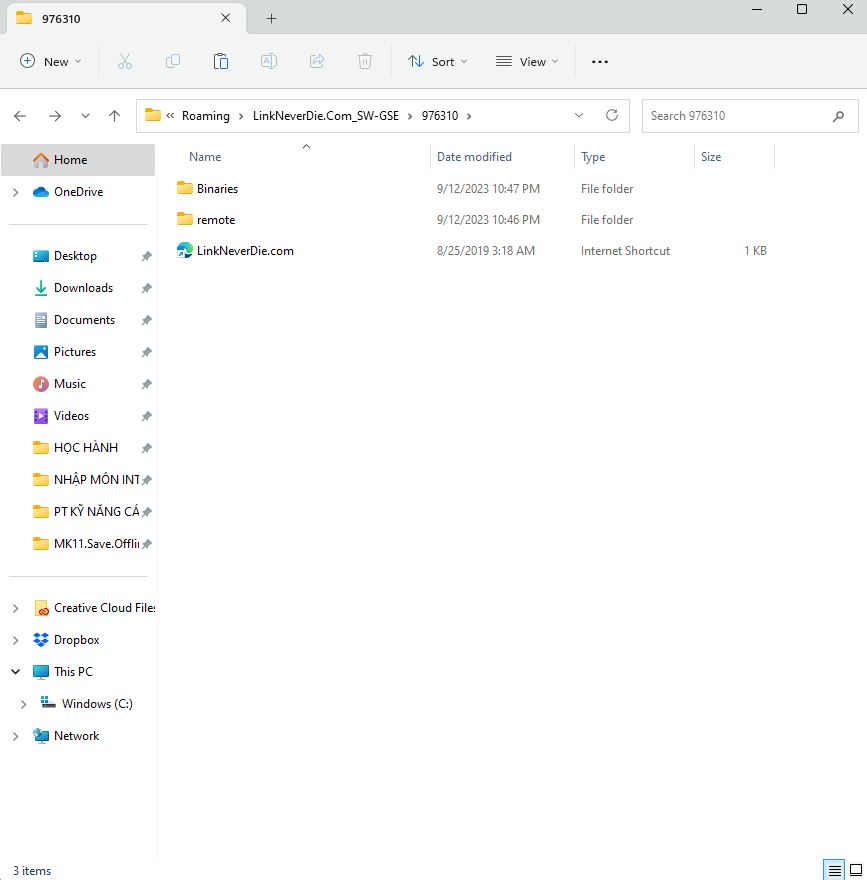
Task: Switch to details view in the status bar
Action: (833, 870)
